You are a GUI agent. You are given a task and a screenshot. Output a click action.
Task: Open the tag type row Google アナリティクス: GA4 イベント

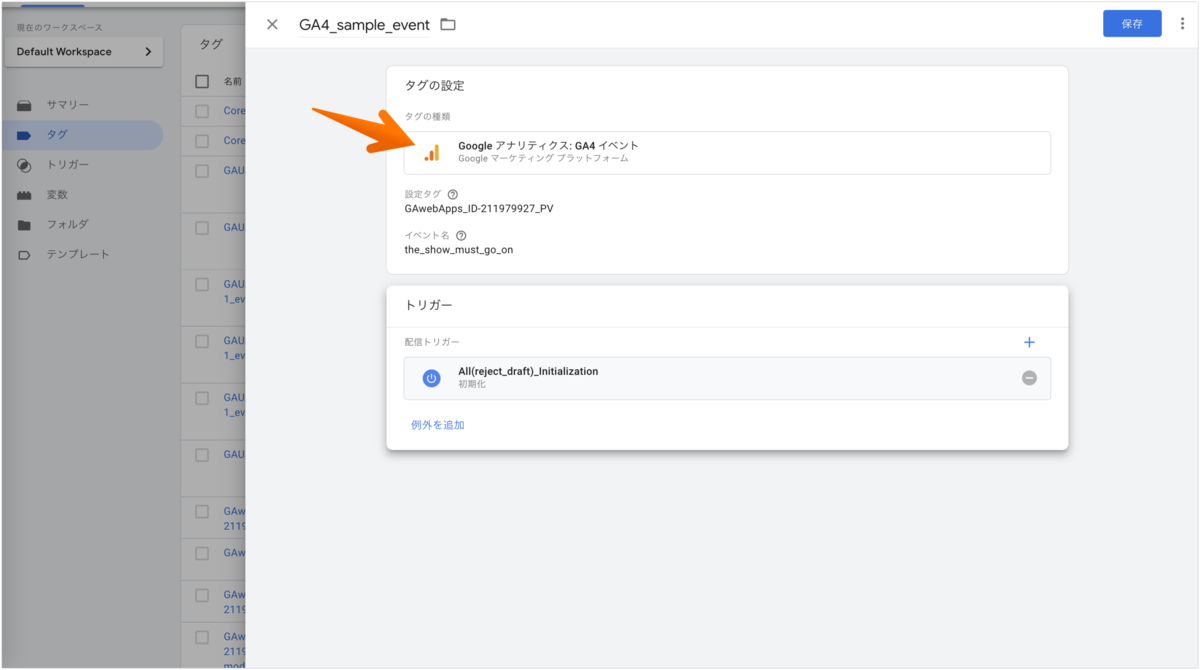[x=727, y=153]
